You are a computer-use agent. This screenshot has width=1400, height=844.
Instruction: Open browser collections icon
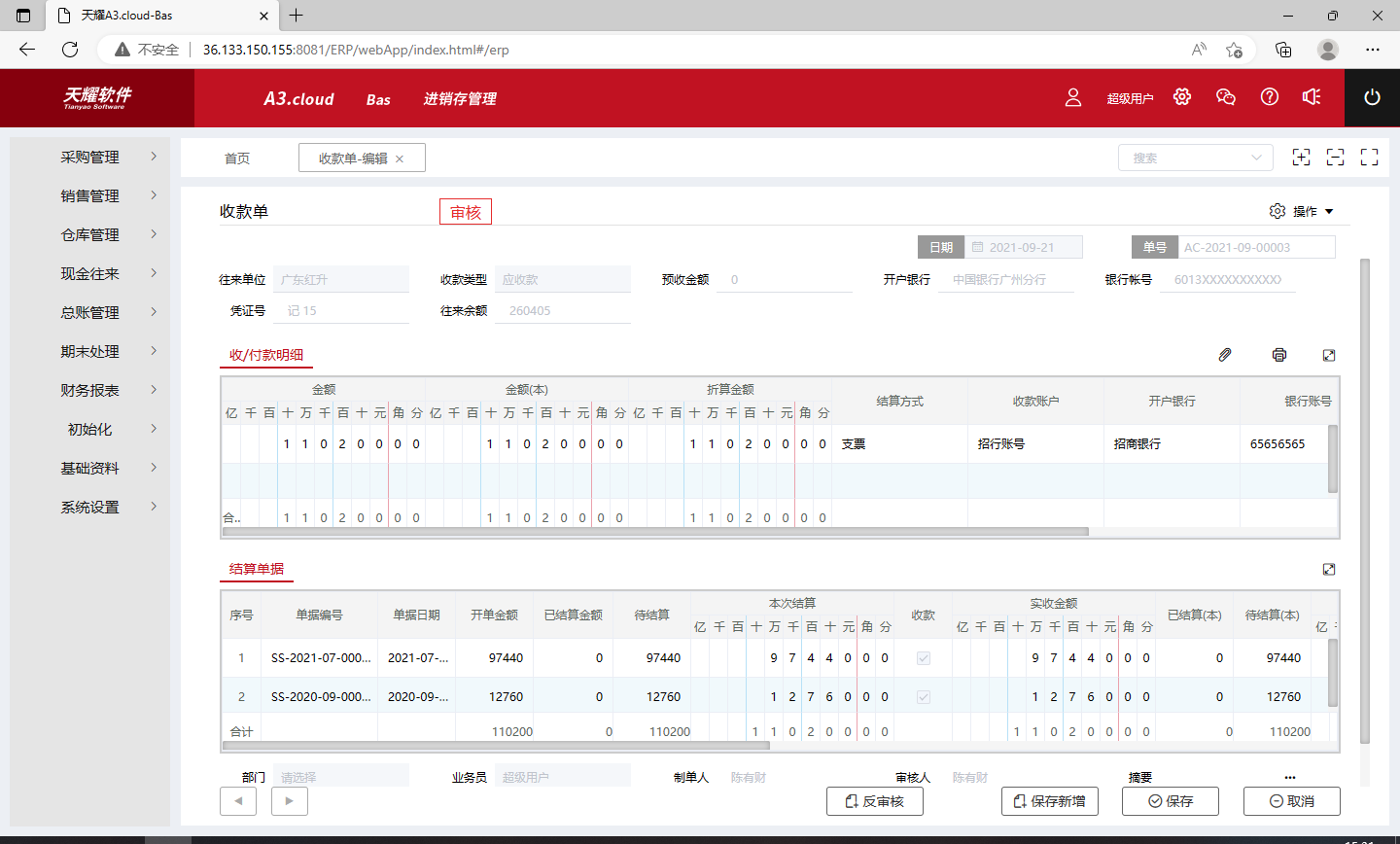coord(1283,50)
